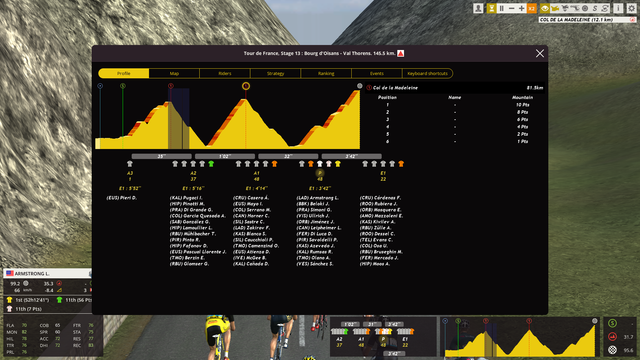640x360 pixels.
Task: Close the stage information dialog
Action: click(540, 53)
